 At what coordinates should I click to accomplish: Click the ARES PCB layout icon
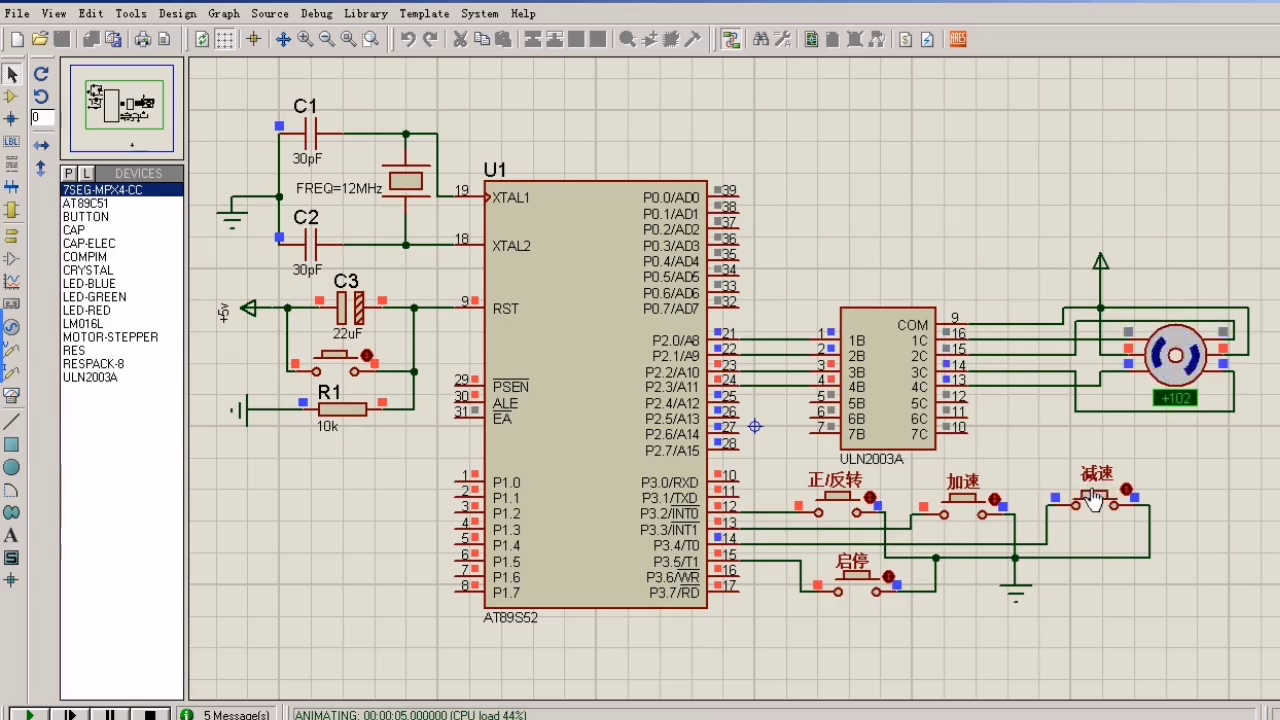click(958, 39)
